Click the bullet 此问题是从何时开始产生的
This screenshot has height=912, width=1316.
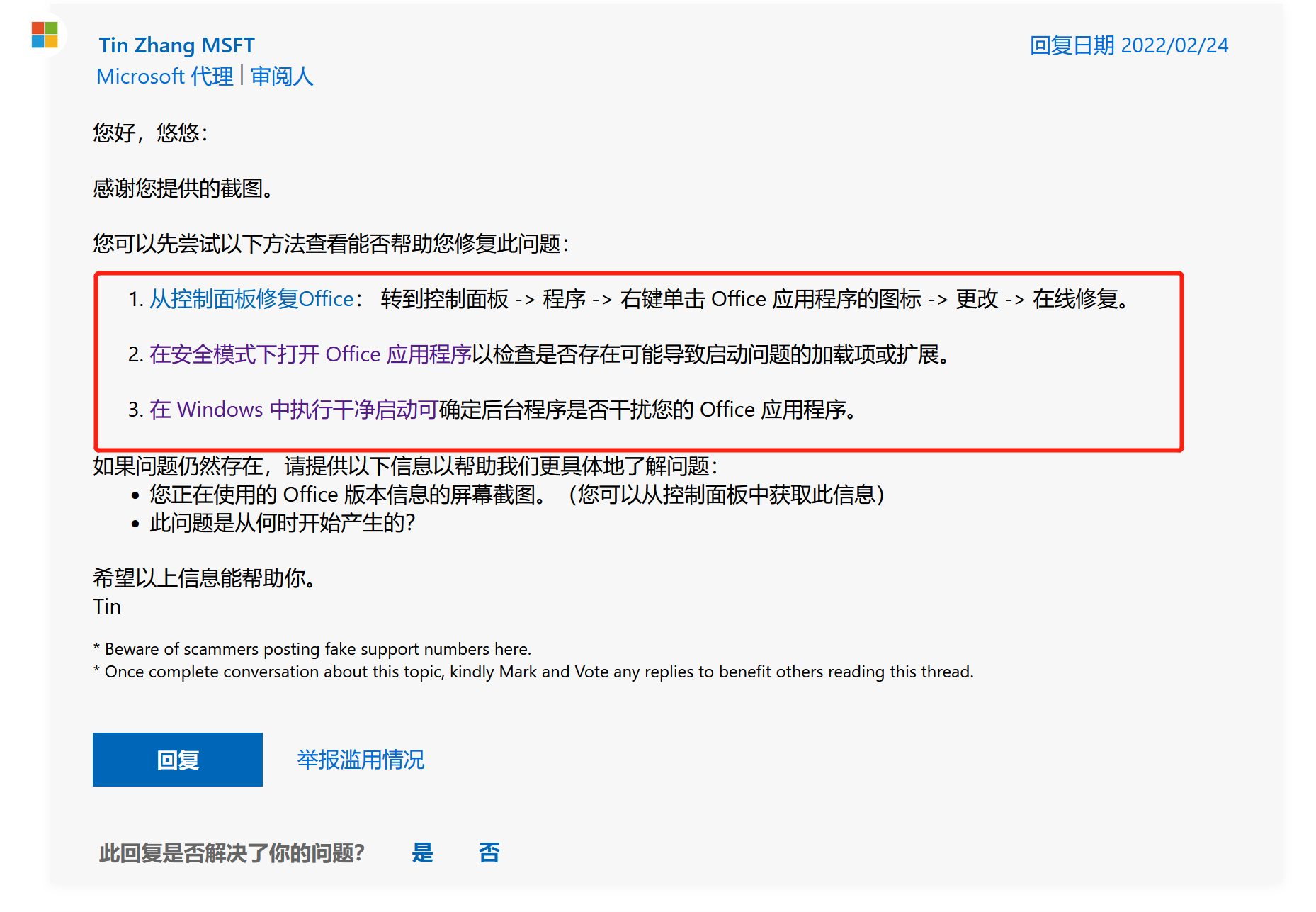(282, 523)
